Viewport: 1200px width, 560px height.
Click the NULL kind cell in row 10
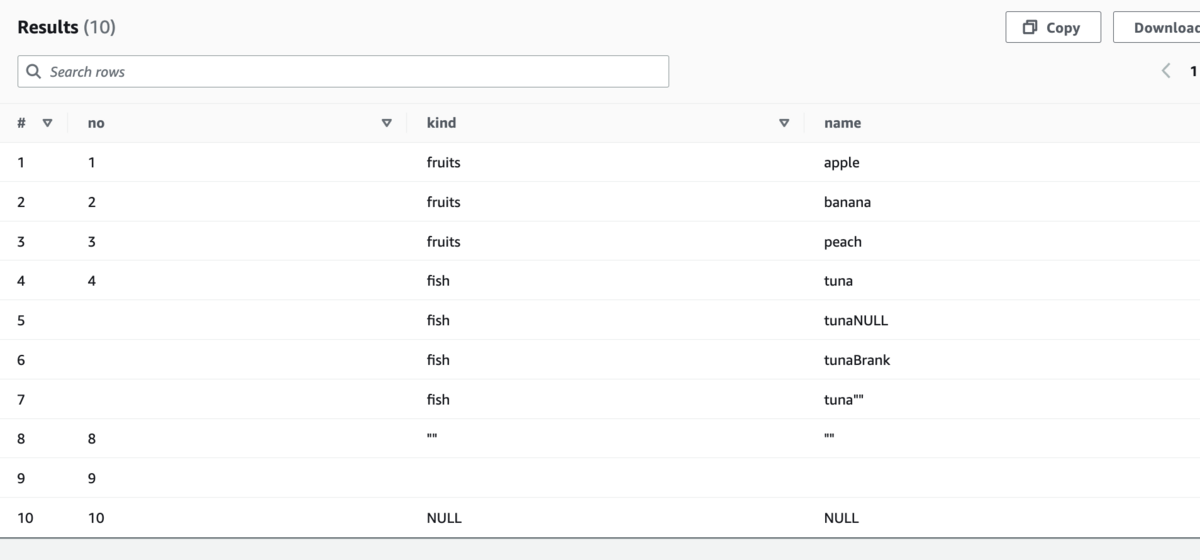(444, 518)
